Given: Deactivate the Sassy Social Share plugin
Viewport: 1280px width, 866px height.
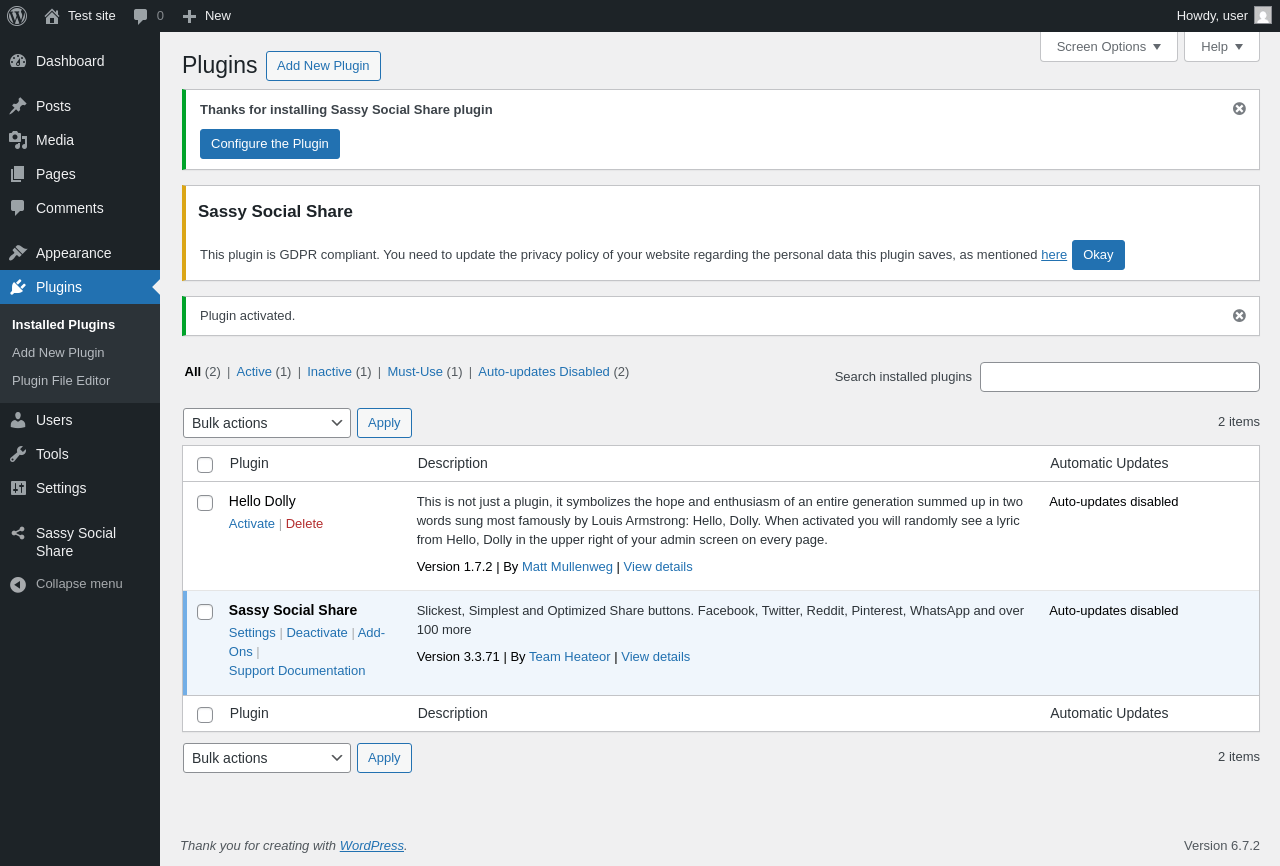Looking at the screenshot, I should pos(317,633).
